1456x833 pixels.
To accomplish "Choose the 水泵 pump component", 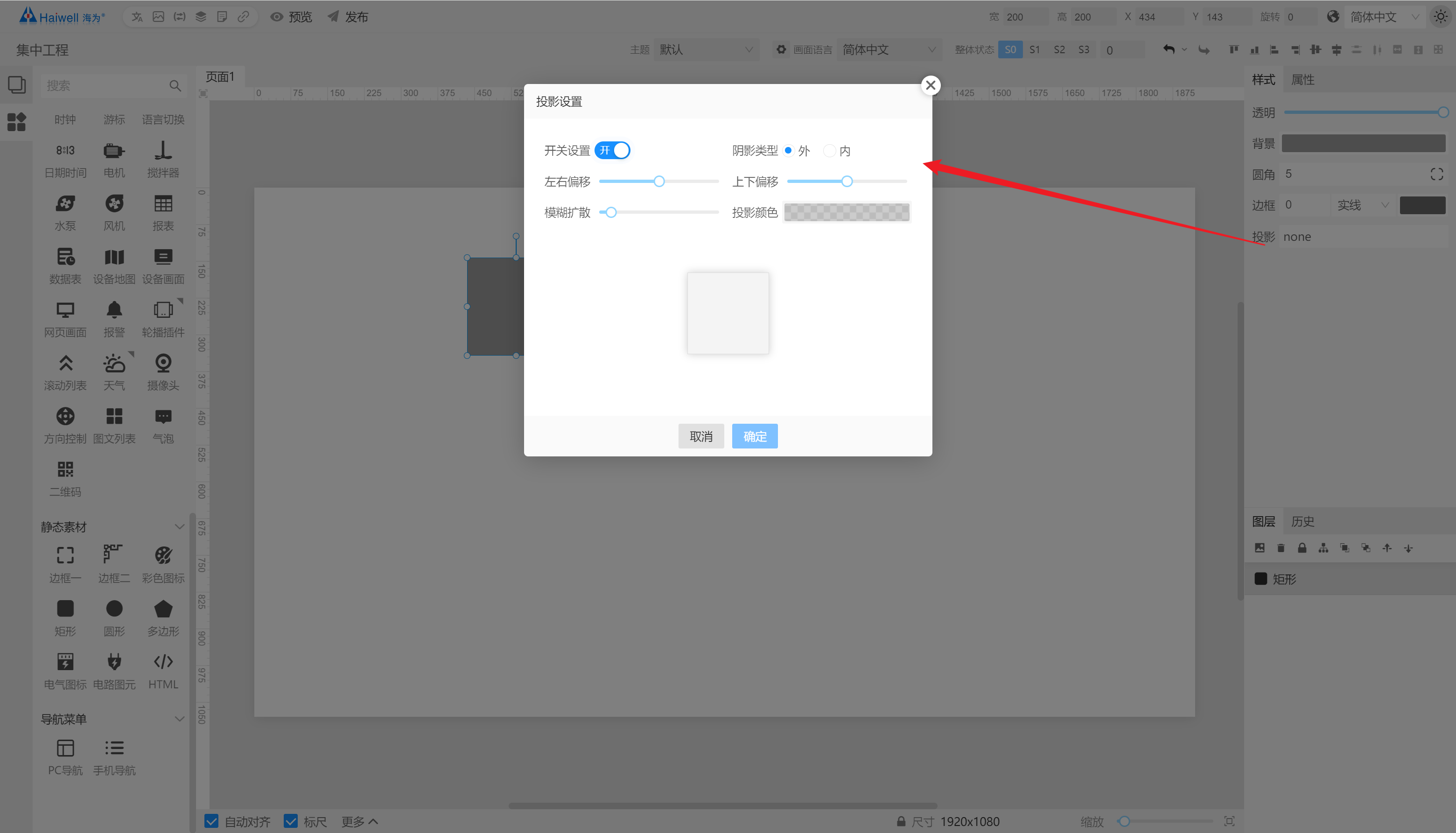I will [x=65, y=203].
